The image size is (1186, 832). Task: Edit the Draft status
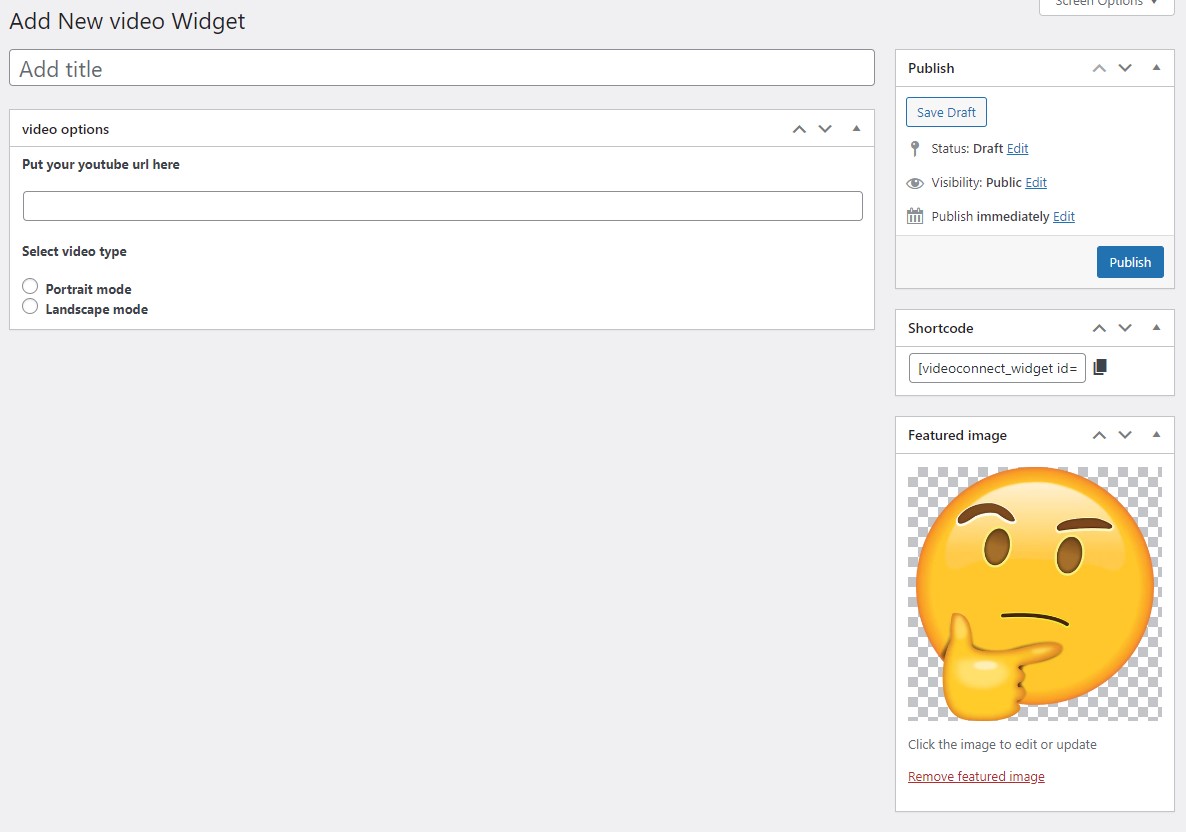[1017, 148]
